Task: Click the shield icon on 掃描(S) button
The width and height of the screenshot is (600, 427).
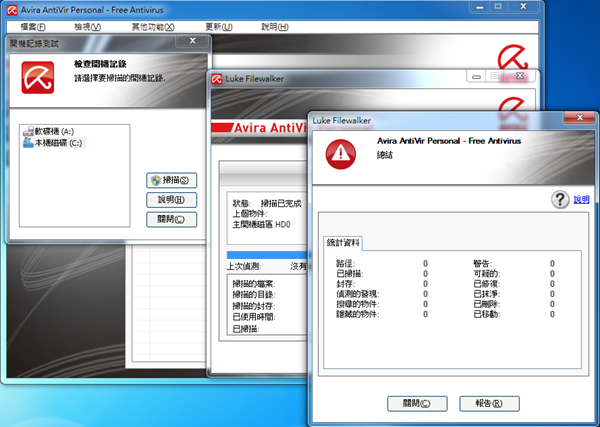Action: click(155, 181)
